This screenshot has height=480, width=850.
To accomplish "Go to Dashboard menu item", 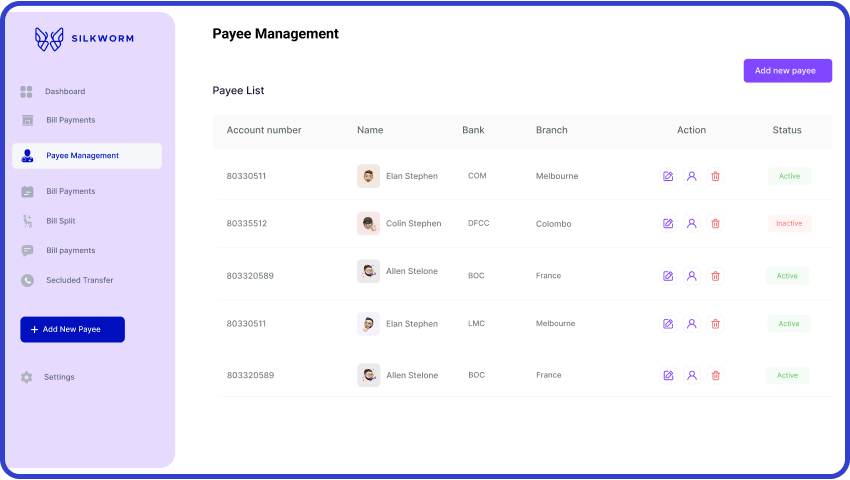I will pos(65,92).
